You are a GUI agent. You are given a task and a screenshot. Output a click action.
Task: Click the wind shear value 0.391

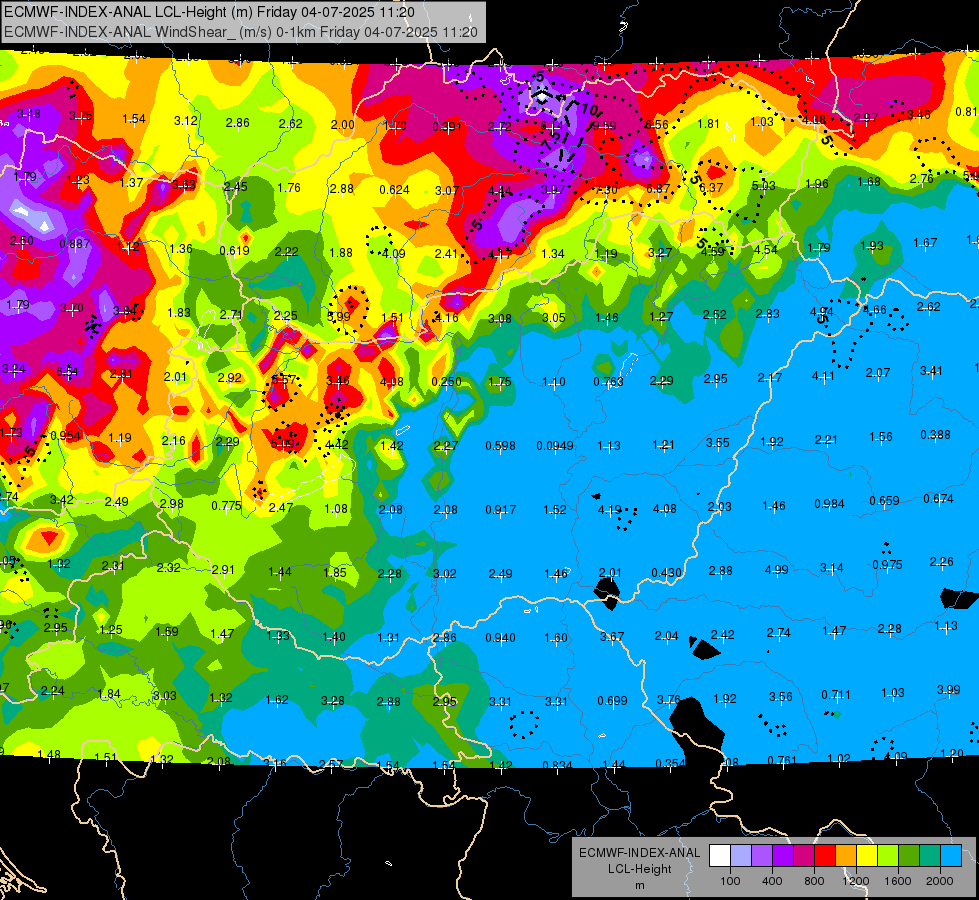pos(446,127)
